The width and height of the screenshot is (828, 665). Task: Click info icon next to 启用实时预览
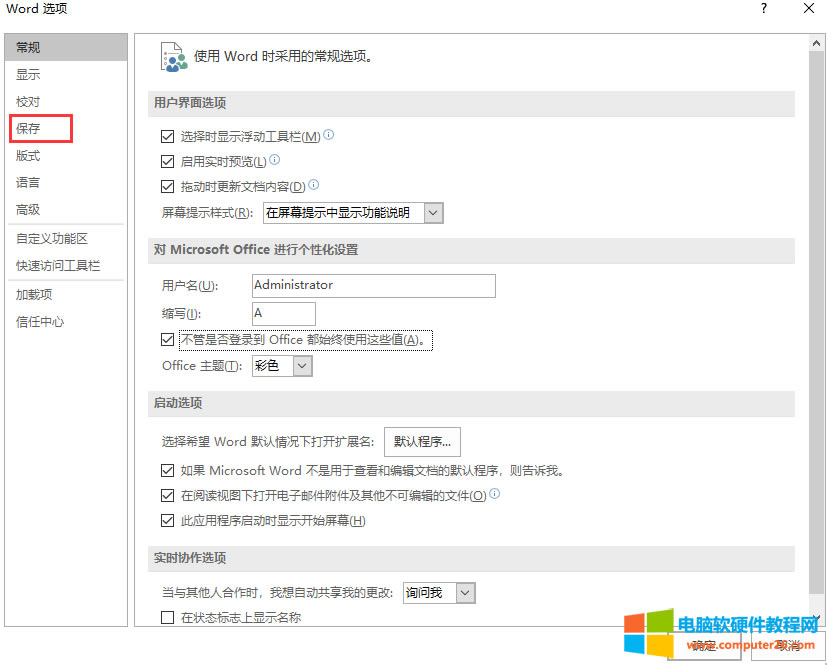tap(275, 159)
